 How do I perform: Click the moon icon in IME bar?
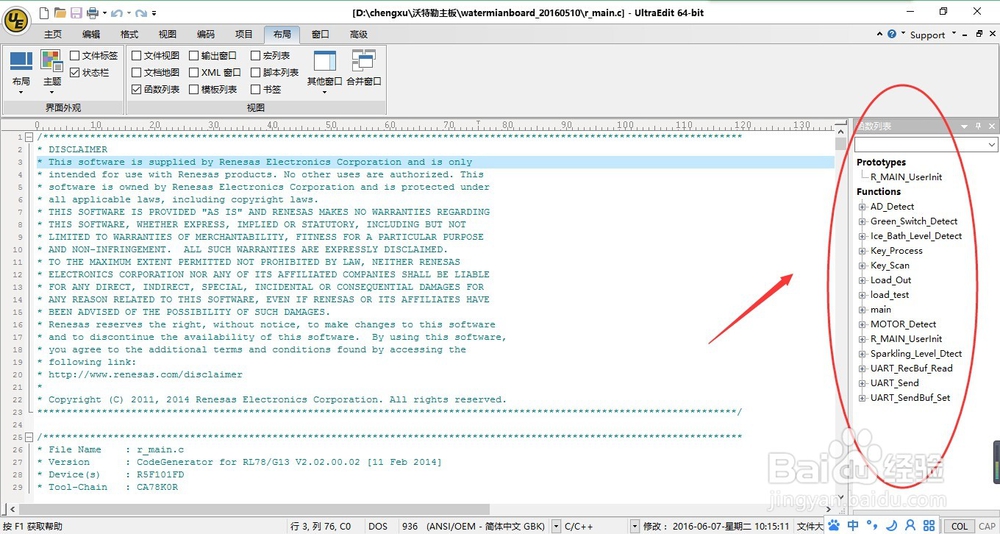click(892, 526)
